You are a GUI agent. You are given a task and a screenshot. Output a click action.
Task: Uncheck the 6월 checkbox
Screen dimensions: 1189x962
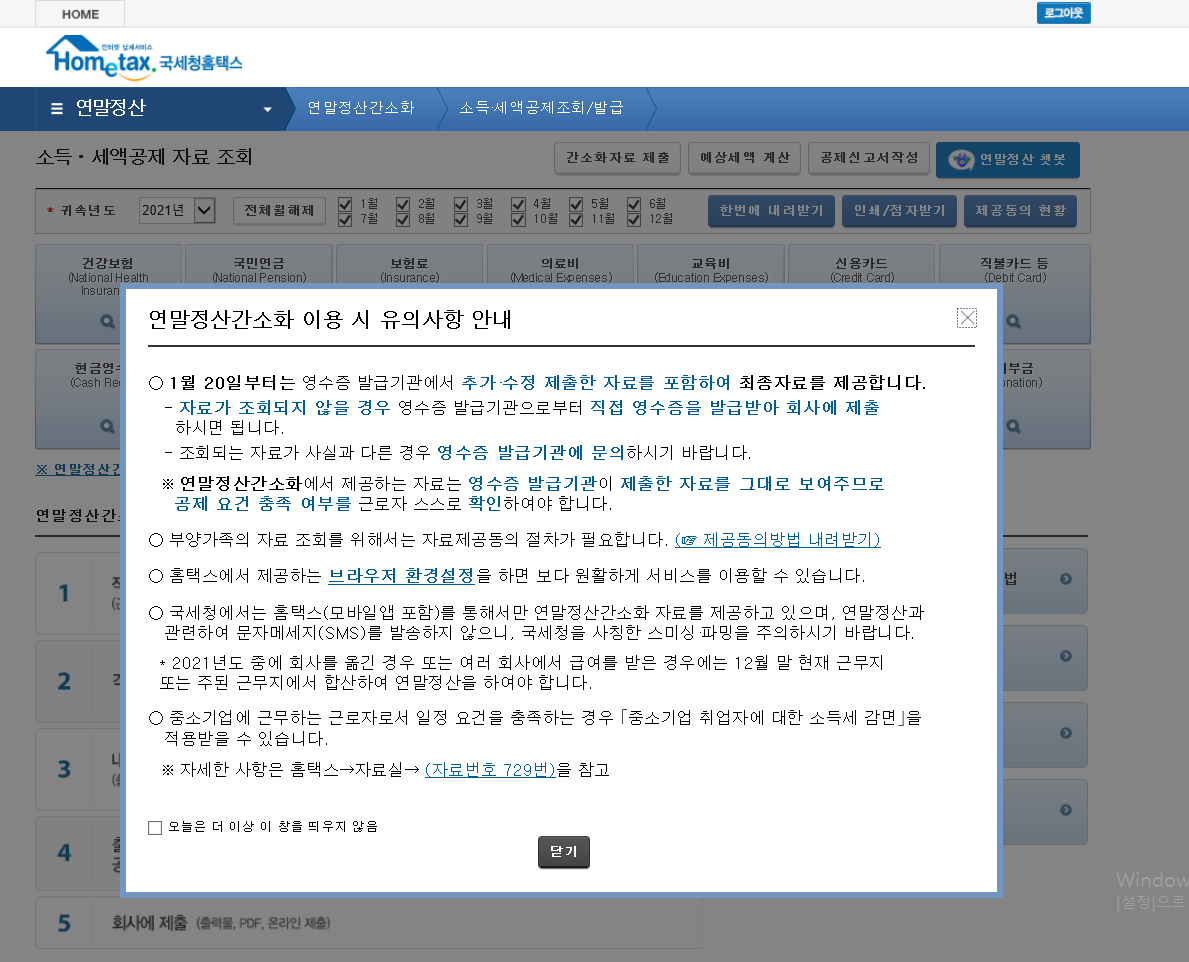(x=634, y=204)
